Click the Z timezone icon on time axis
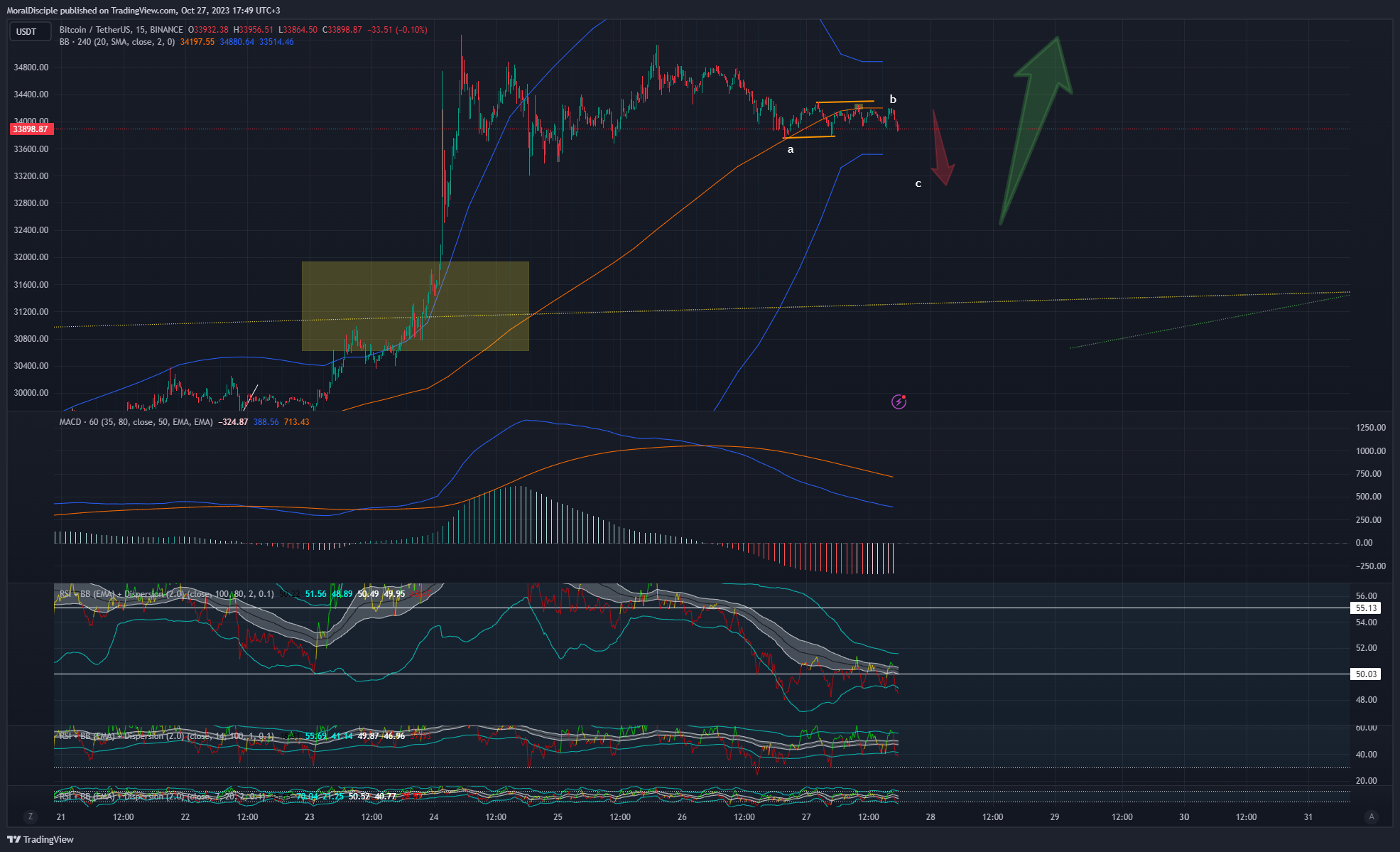 (30, 816)
